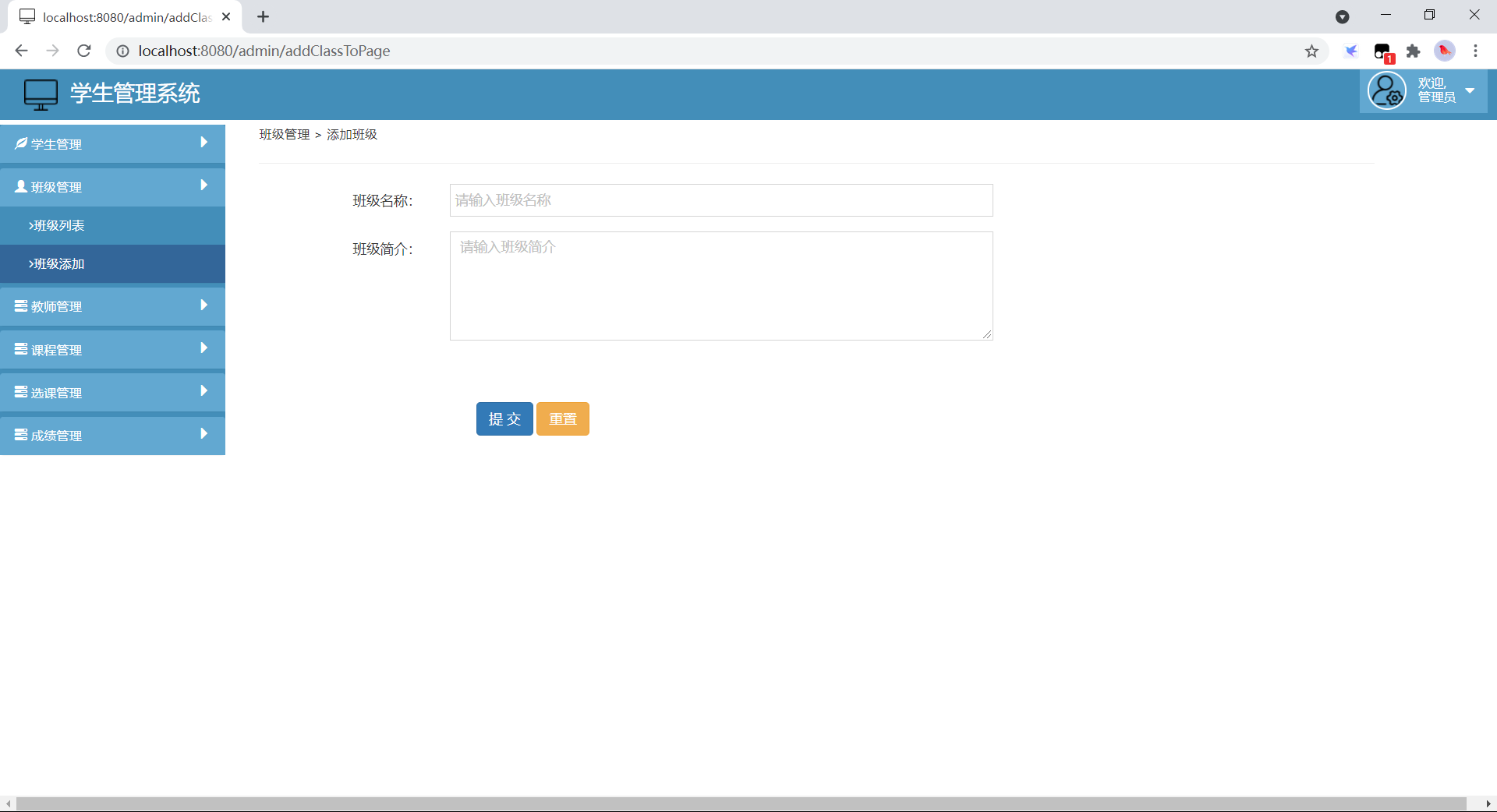Click the 课程管理 sidebar icon
Screen dimensions: 1497x812
(19, 349)
